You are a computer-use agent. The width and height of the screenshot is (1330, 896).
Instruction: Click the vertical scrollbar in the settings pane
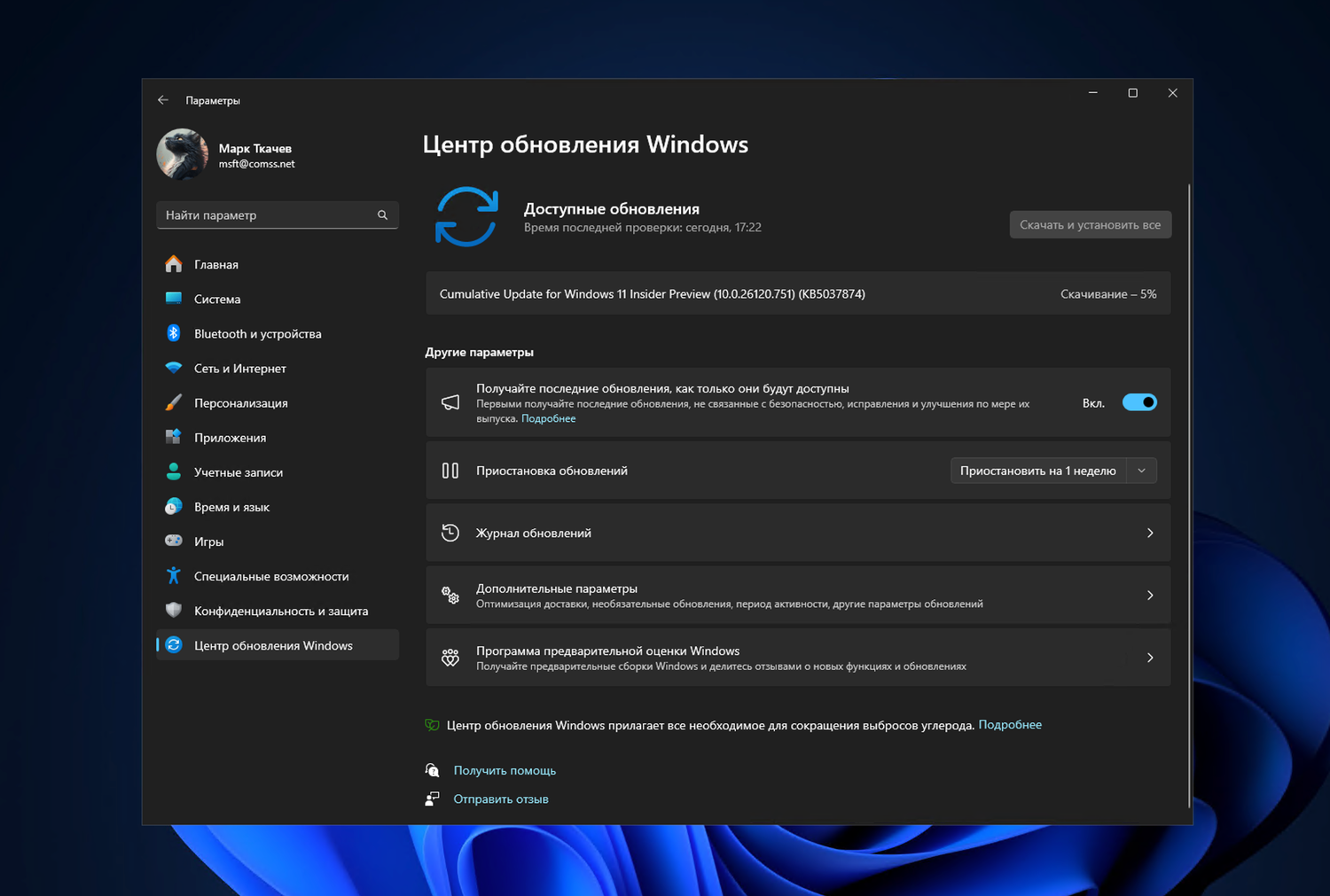[1189, 495]
